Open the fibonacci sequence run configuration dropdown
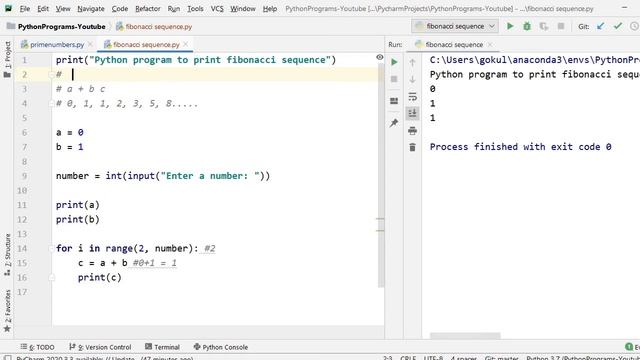This screenshot has height=360, width=640. (x=455, y=26)
